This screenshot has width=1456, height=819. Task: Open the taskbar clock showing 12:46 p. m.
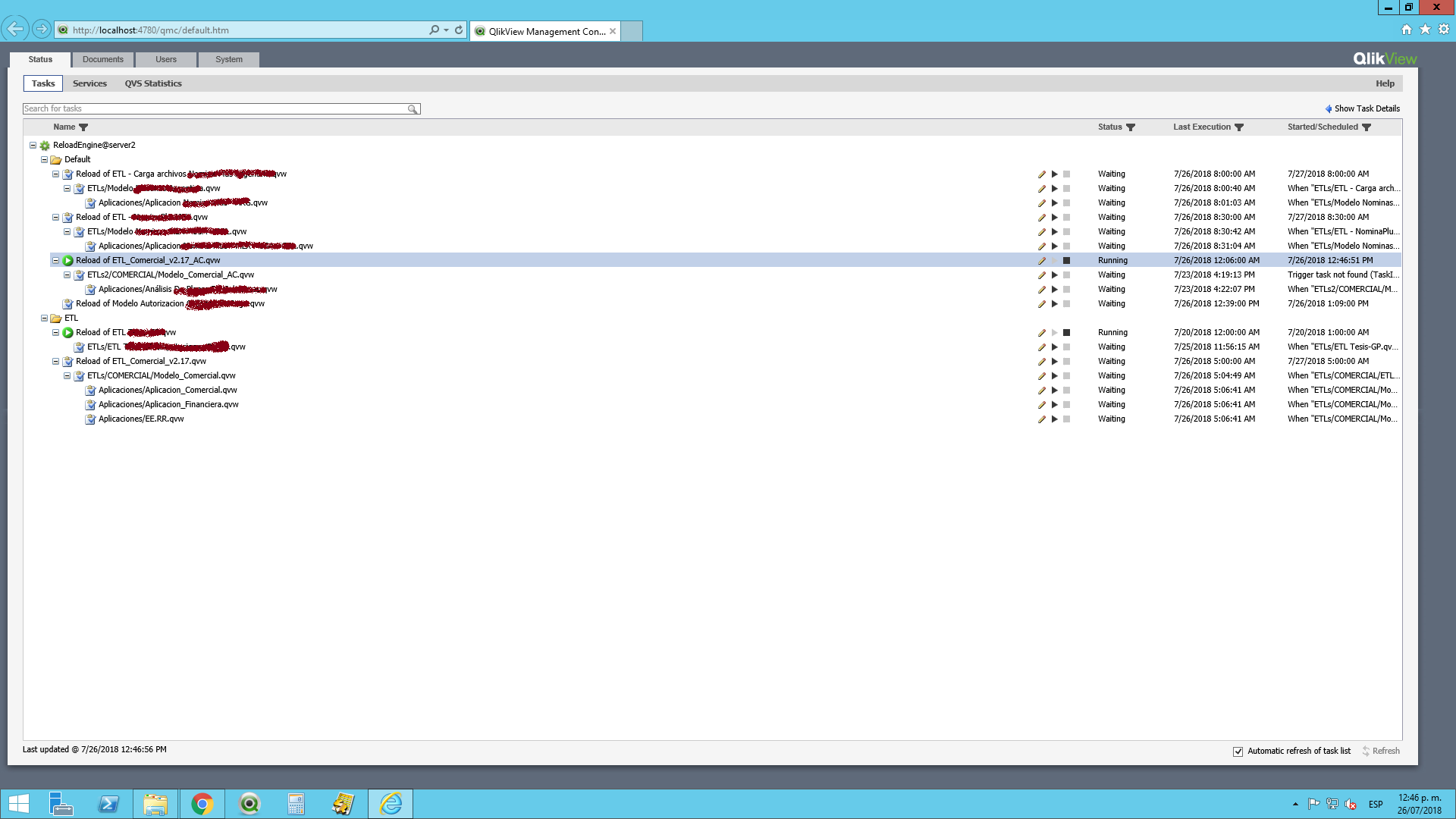click(1420, 804)
